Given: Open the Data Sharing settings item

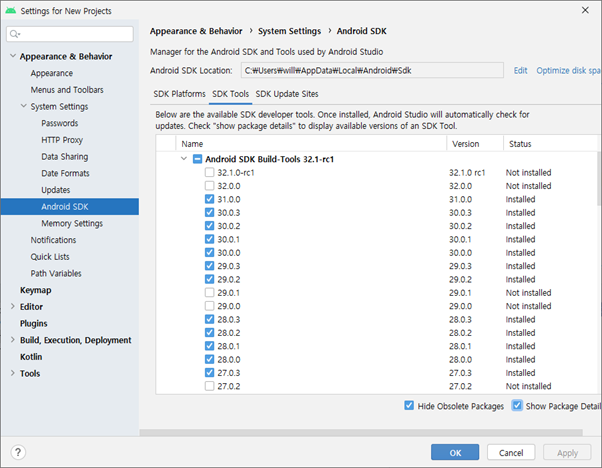Looking at the screenshot, I should coord(64,157).
